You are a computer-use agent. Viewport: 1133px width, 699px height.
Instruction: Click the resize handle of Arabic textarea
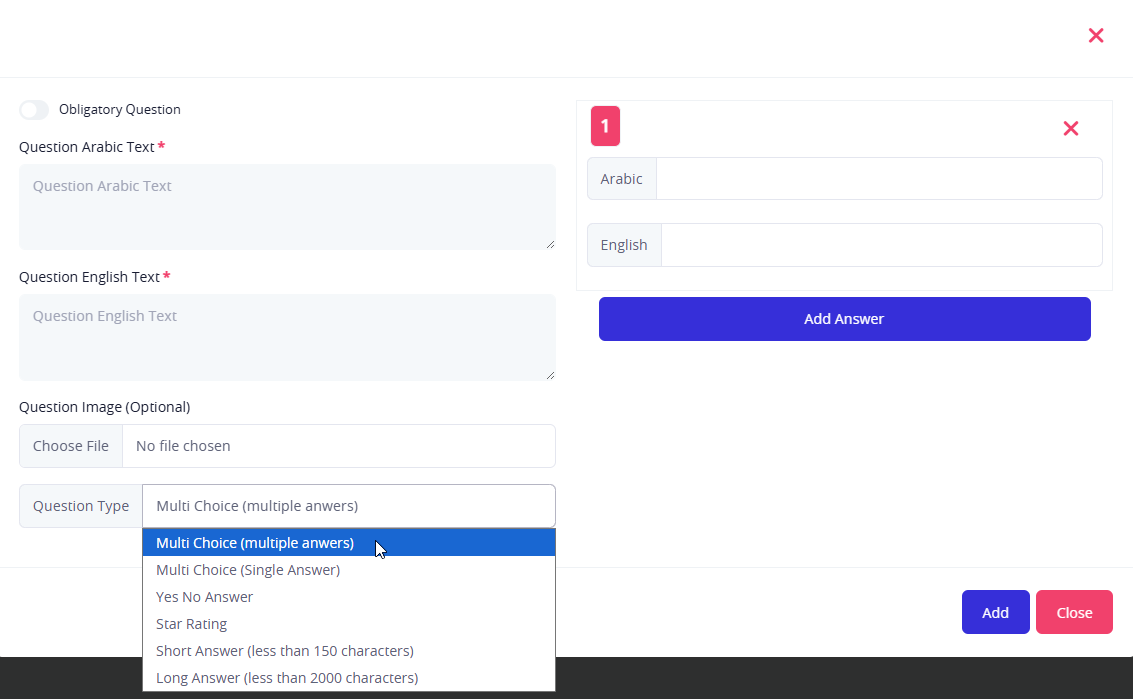(x=550, y=244)
